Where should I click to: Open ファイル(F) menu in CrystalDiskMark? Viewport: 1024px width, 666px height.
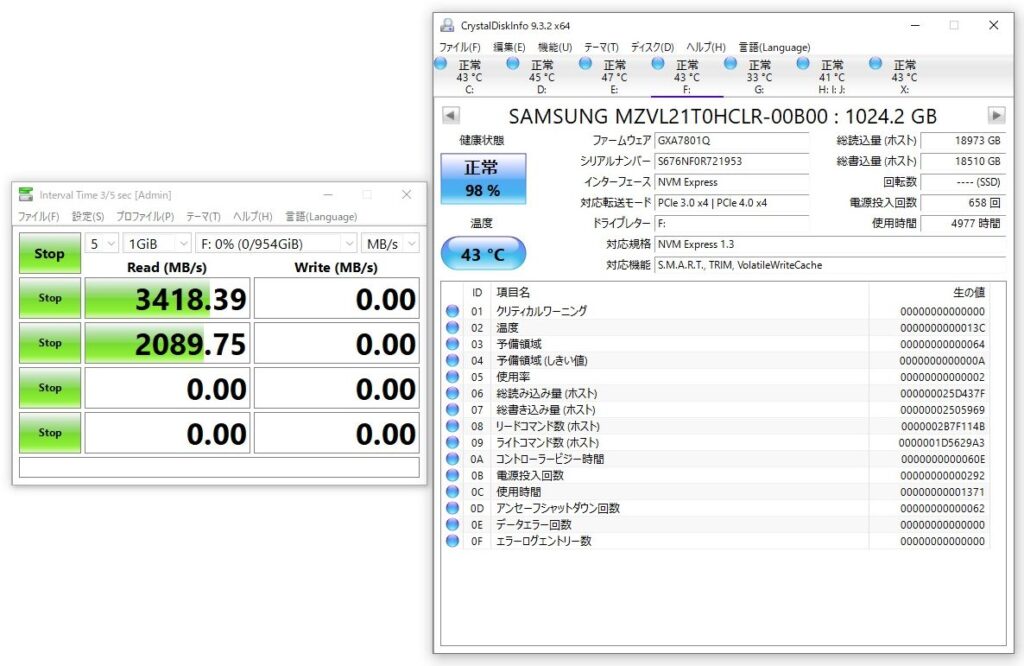point(39,216)
